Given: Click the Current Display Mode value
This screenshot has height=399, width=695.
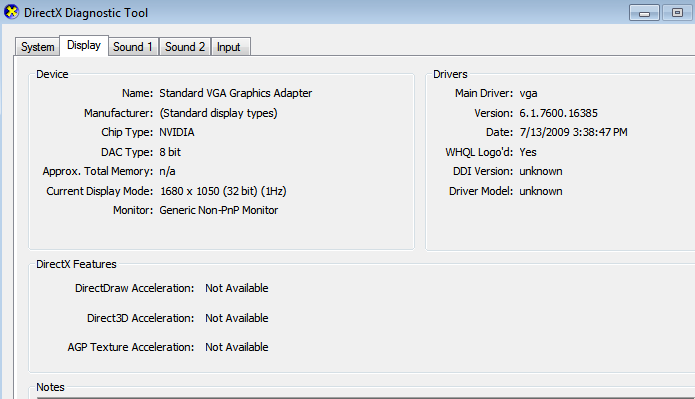Looking at the screenshot, I should [x=223, y=191].
